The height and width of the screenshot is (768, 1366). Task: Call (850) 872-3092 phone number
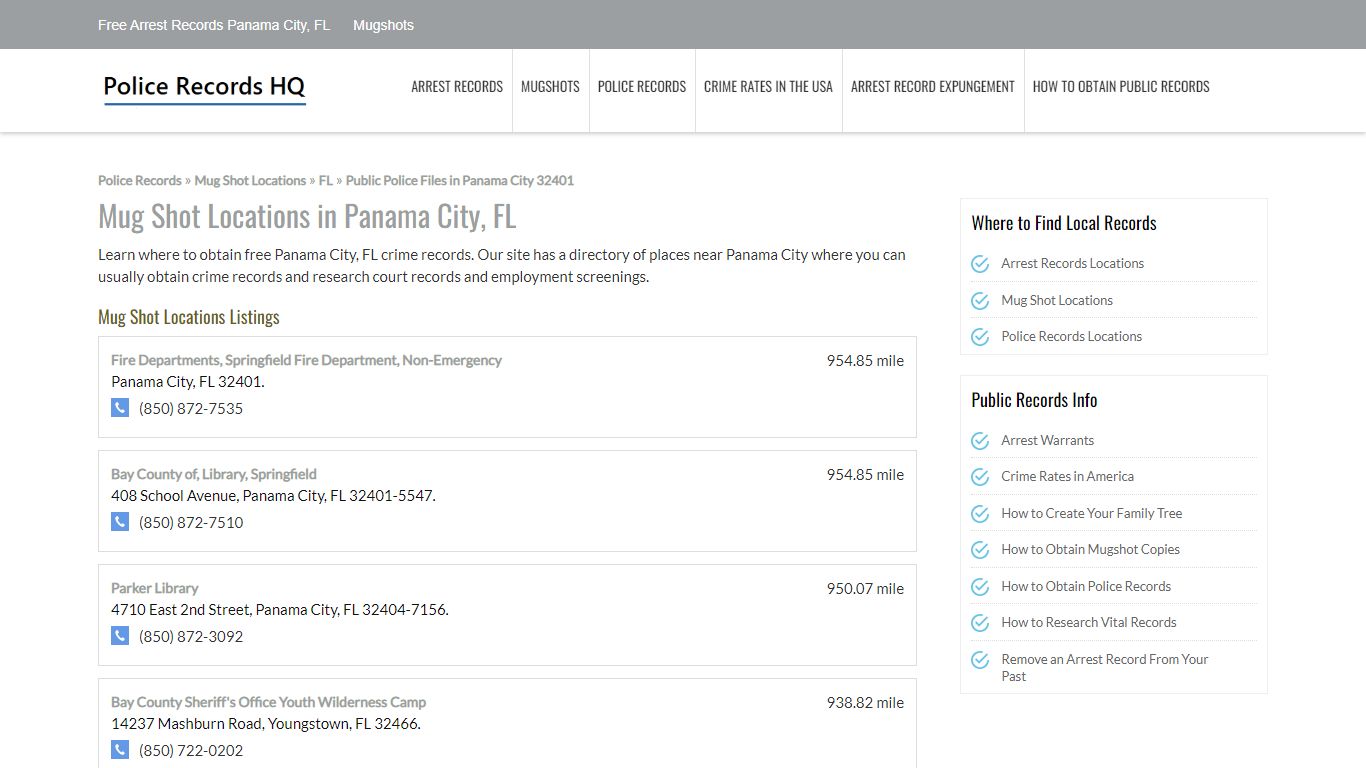[191, 636]
